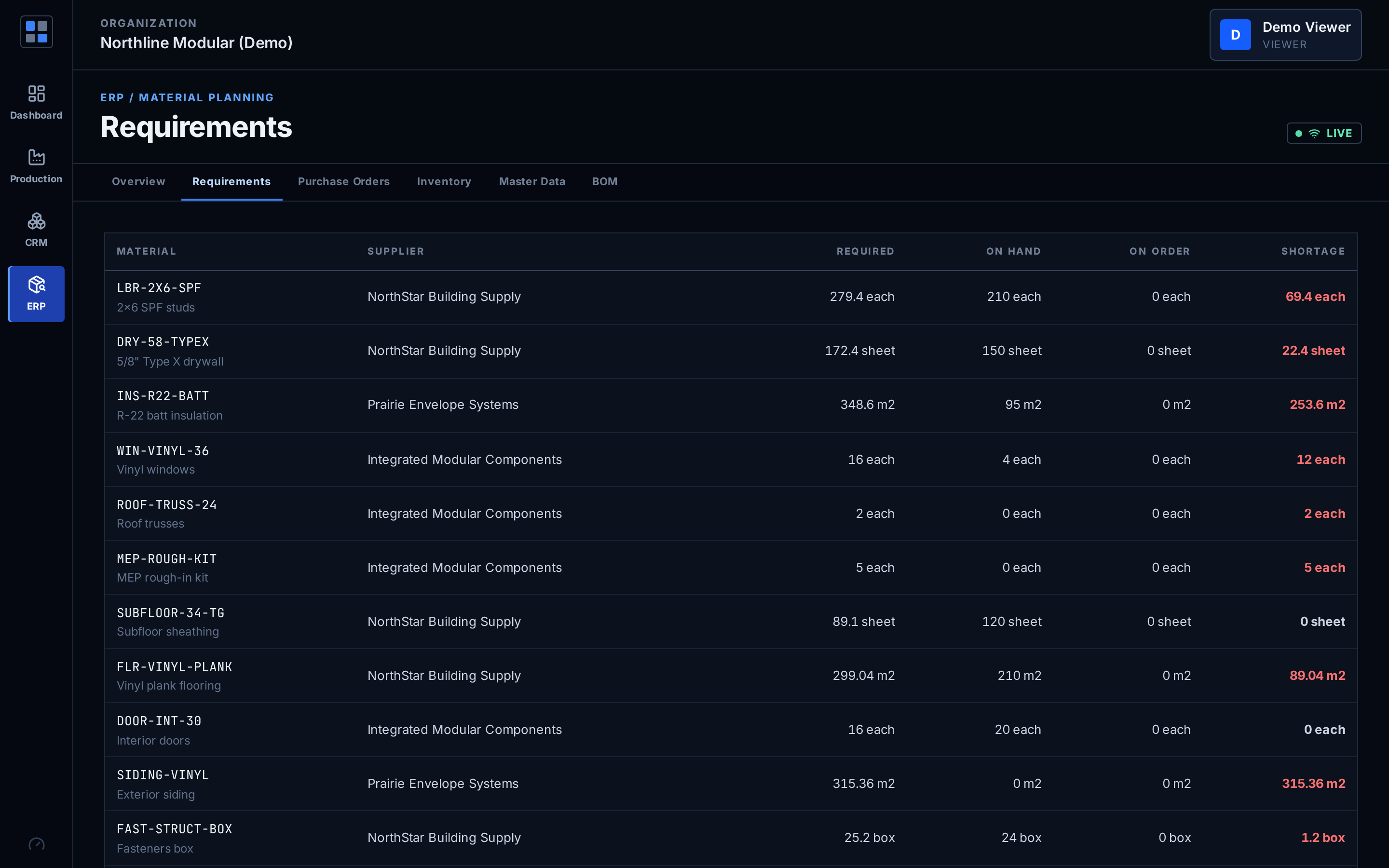Click the wifi icon in LIVE badge

point(1314,134)
